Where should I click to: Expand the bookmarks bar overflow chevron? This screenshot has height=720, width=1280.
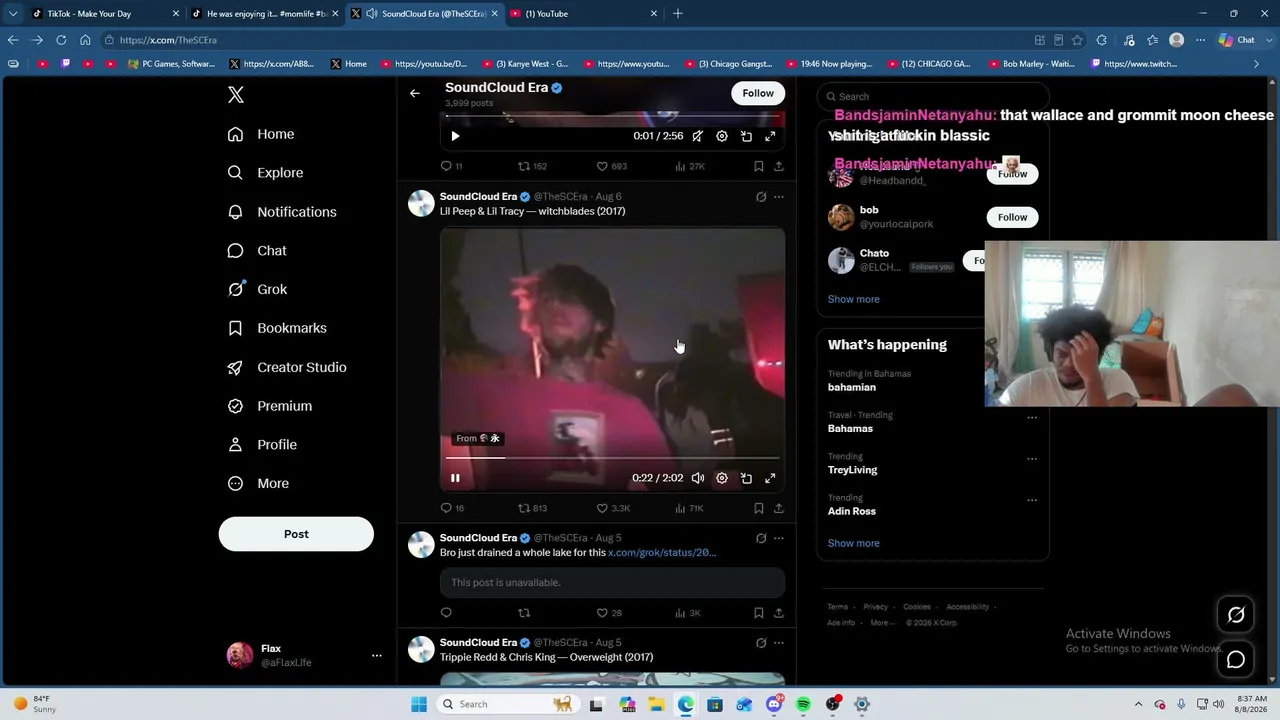1257,64
